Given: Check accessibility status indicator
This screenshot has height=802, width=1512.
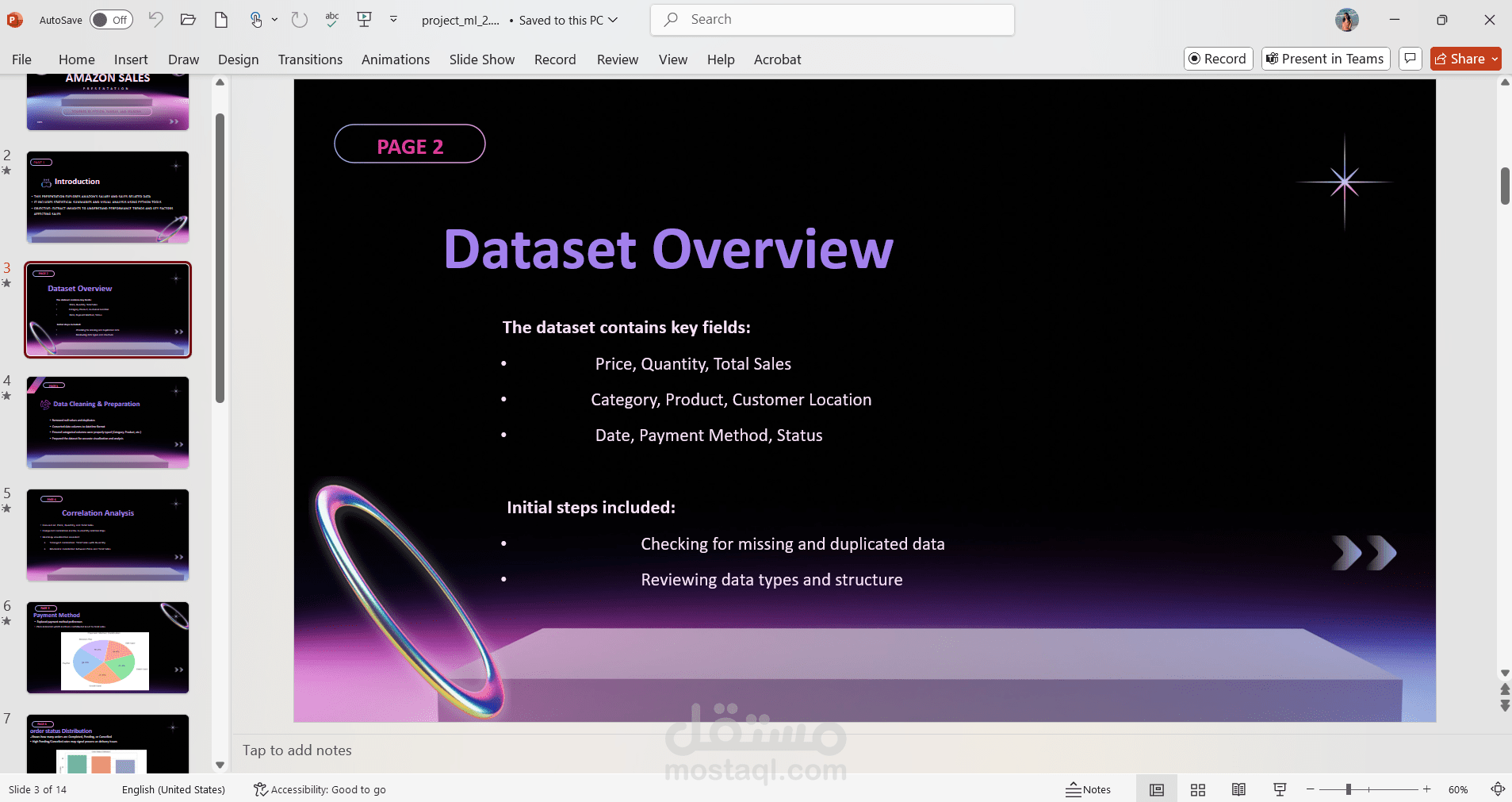Looking at the screenshot, I should click(320, 789).
